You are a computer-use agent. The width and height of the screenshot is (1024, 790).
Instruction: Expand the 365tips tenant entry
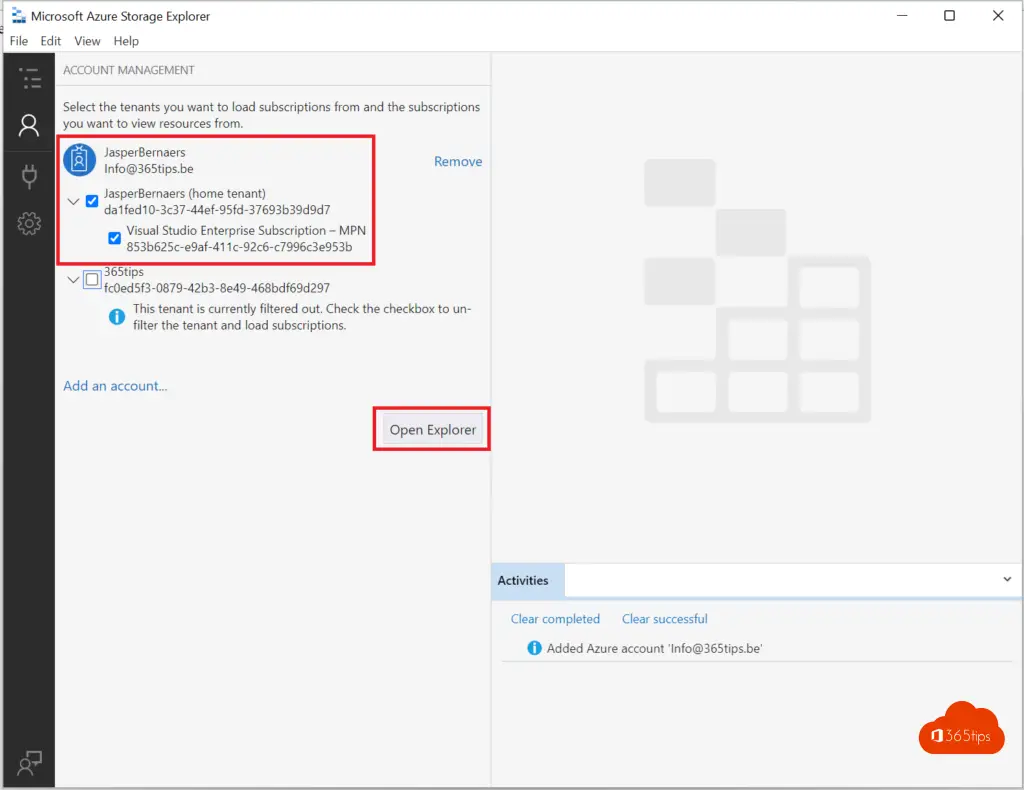pos(72,279)
